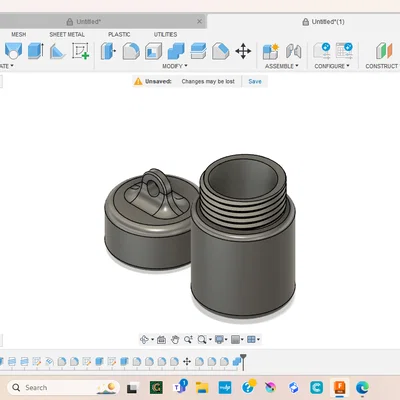
Task: Select the Pan hand tool
Action: pos(175,340)
